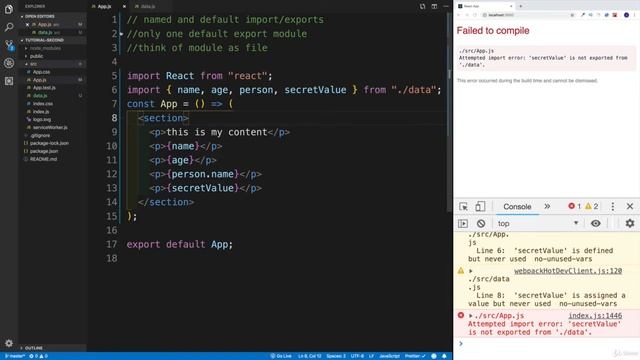Viewport: 640px width, 360px height.
Task: Open notifications bell in status bar
Action: (x=444, y=356)
